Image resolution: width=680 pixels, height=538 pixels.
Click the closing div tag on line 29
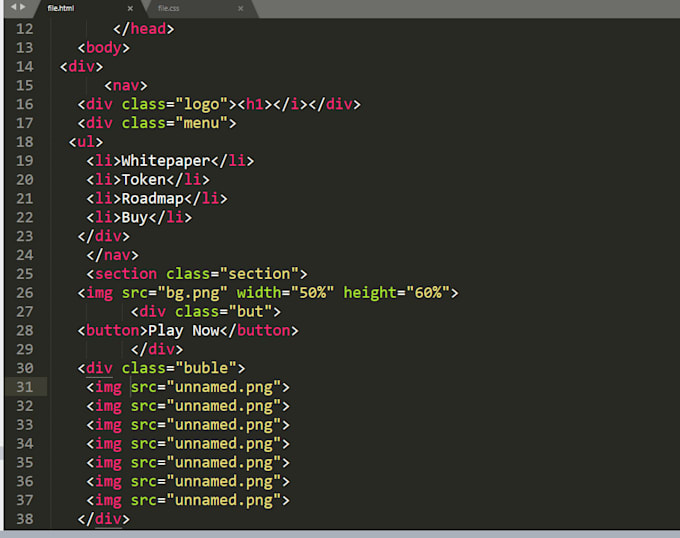point(157,349)
